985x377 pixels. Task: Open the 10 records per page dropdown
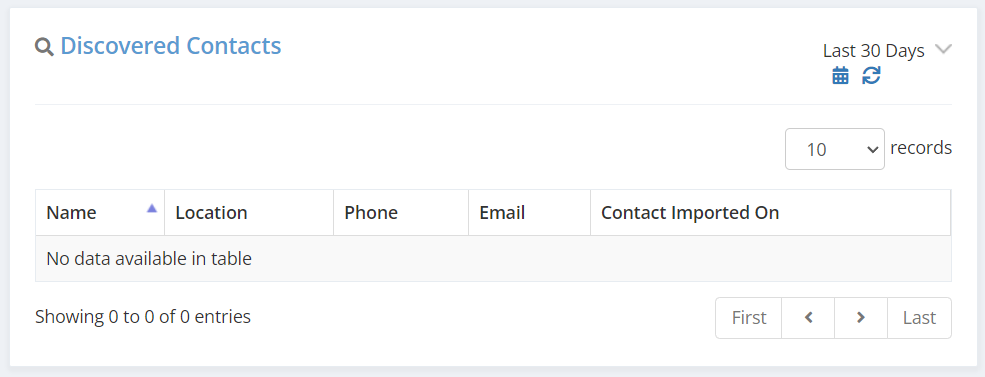(x=835, y=149)
